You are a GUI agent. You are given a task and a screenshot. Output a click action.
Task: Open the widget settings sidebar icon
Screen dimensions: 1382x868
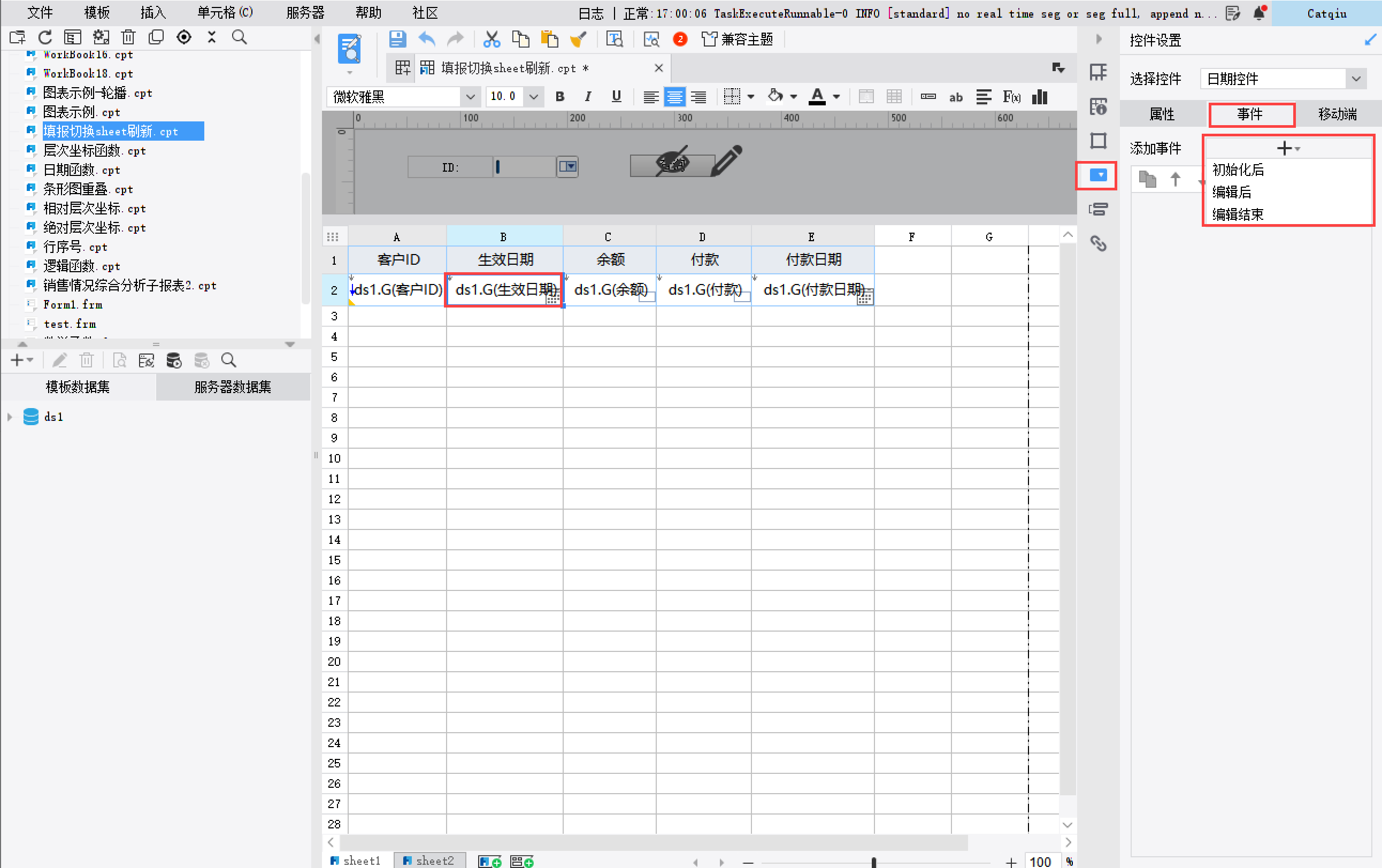1098,175
